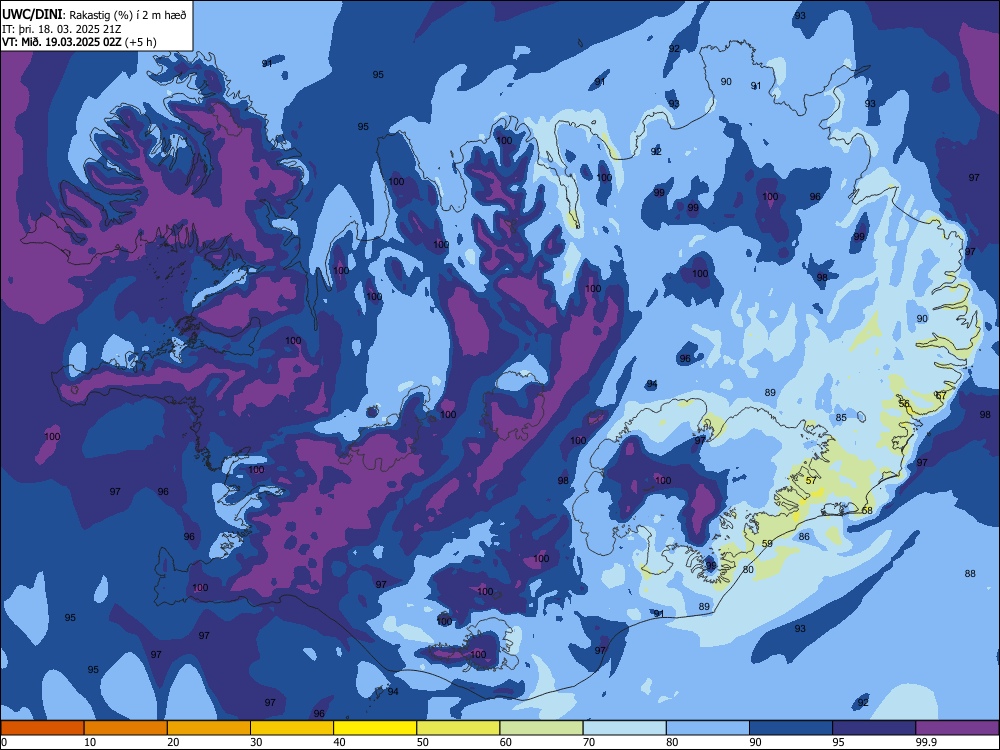Click the map value '88' at the right edge
This screenshot has width=1000, height=750.
[970, 573]
